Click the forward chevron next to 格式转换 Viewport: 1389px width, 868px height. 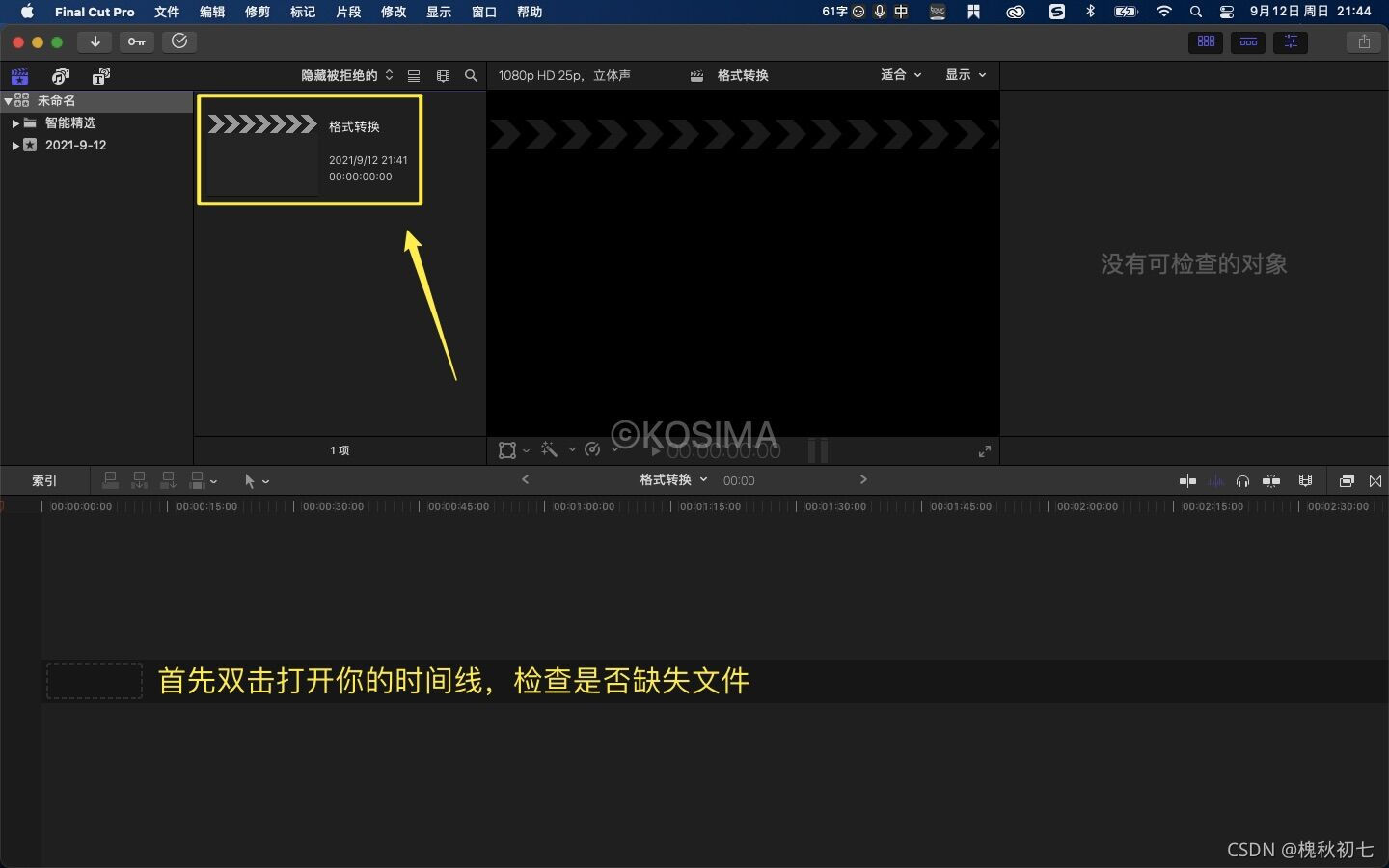point(863,479)
